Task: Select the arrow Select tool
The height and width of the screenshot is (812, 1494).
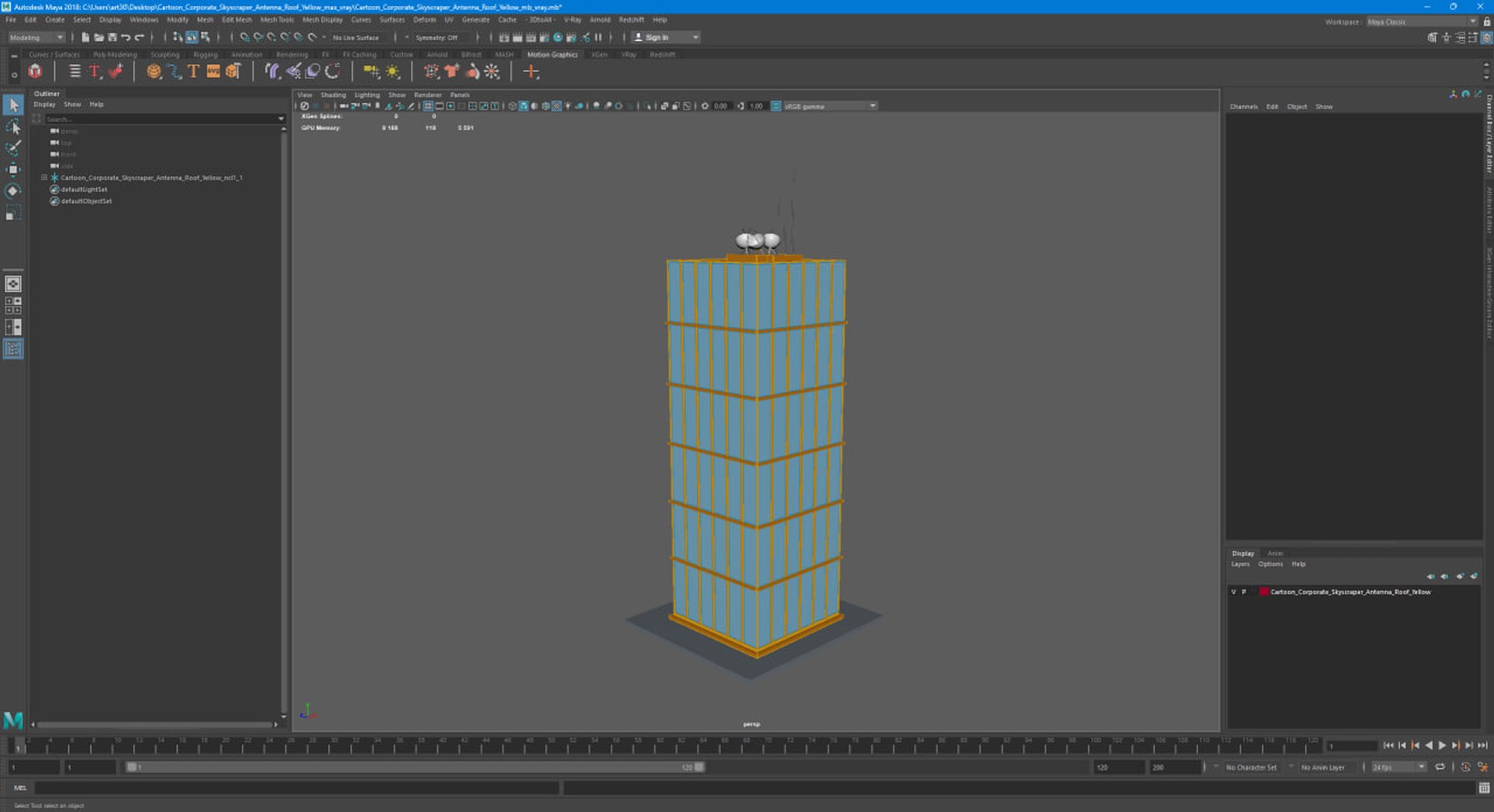Action: pyautogui.click(x=13, y=104)
